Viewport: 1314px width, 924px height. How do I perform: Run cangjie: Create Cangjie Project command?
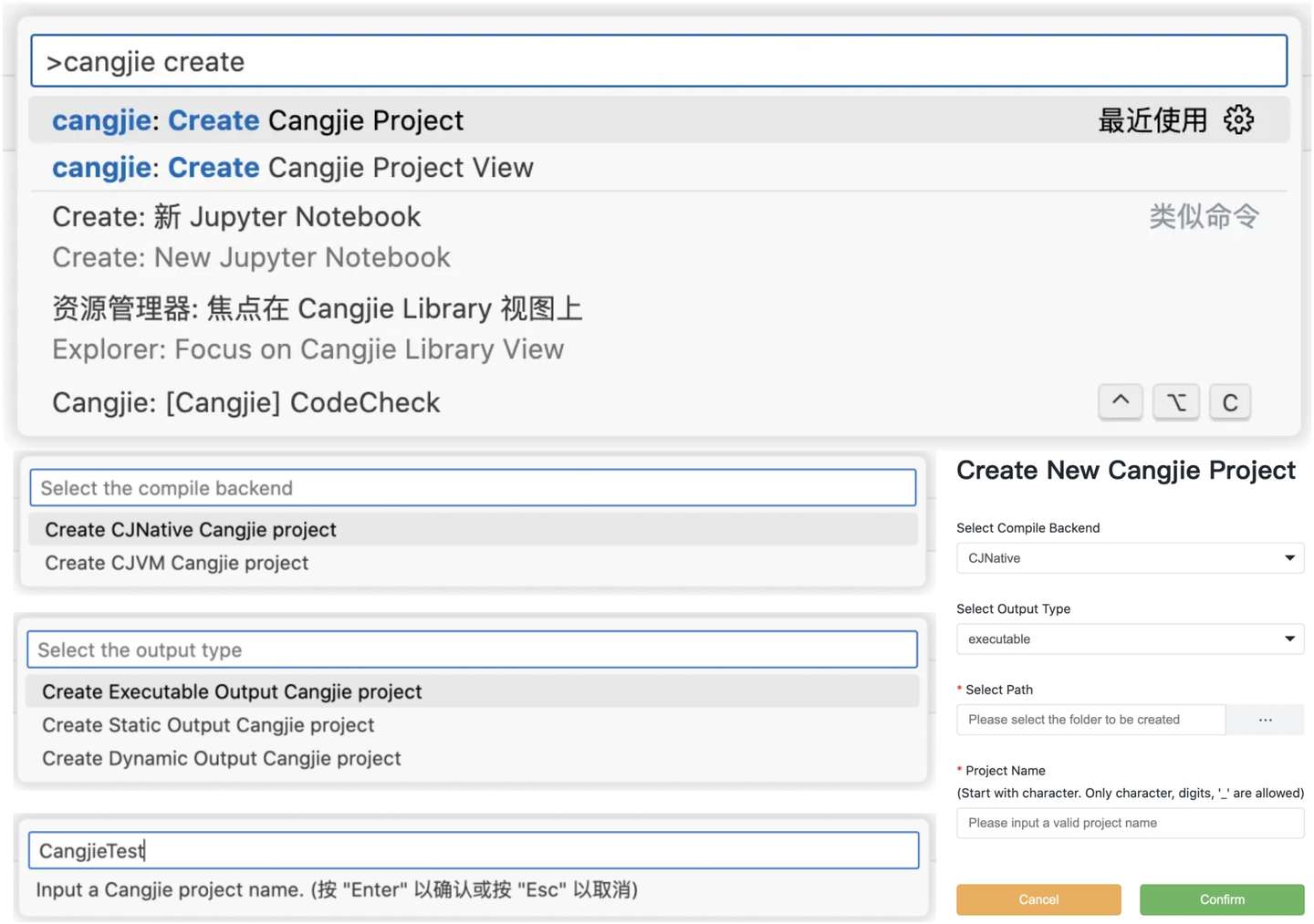258,120
